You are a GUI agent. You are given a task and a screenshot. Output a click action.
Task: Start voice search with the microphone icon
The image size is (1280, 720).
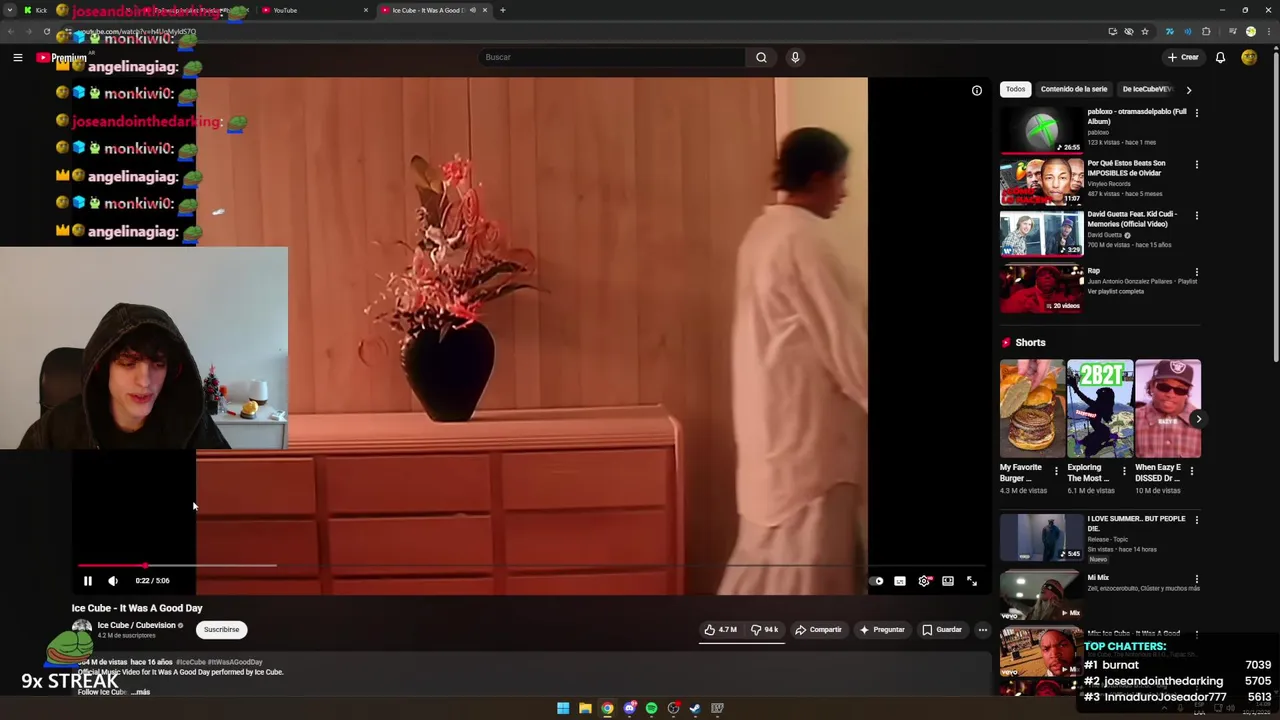click(x=795, y=57)
